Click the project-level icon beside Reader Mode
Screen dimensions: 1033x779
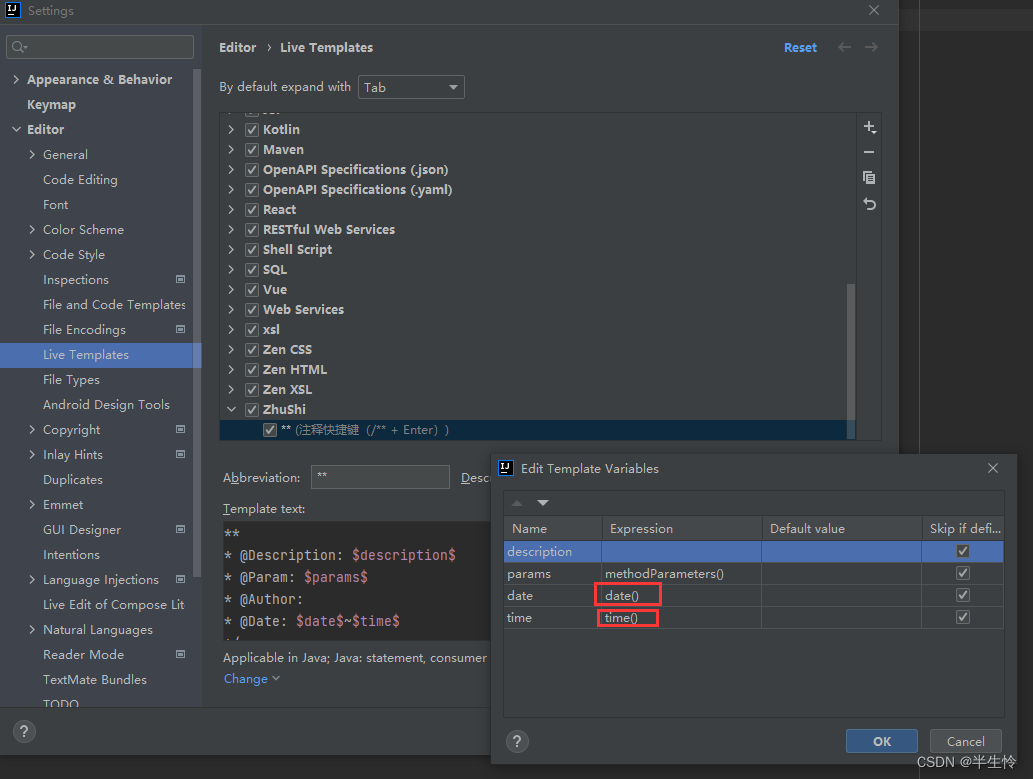pos(181,654)
